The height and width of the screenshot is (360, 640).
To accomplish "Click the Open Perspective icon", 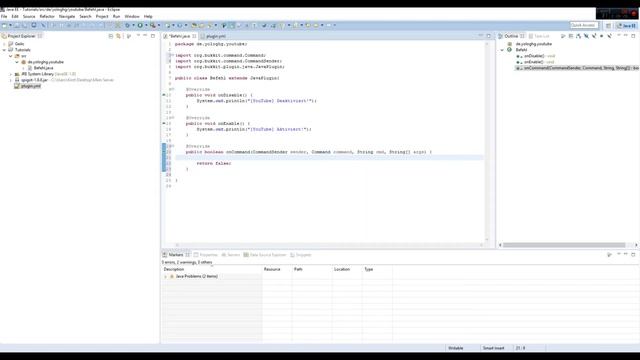I will [608, 25].
